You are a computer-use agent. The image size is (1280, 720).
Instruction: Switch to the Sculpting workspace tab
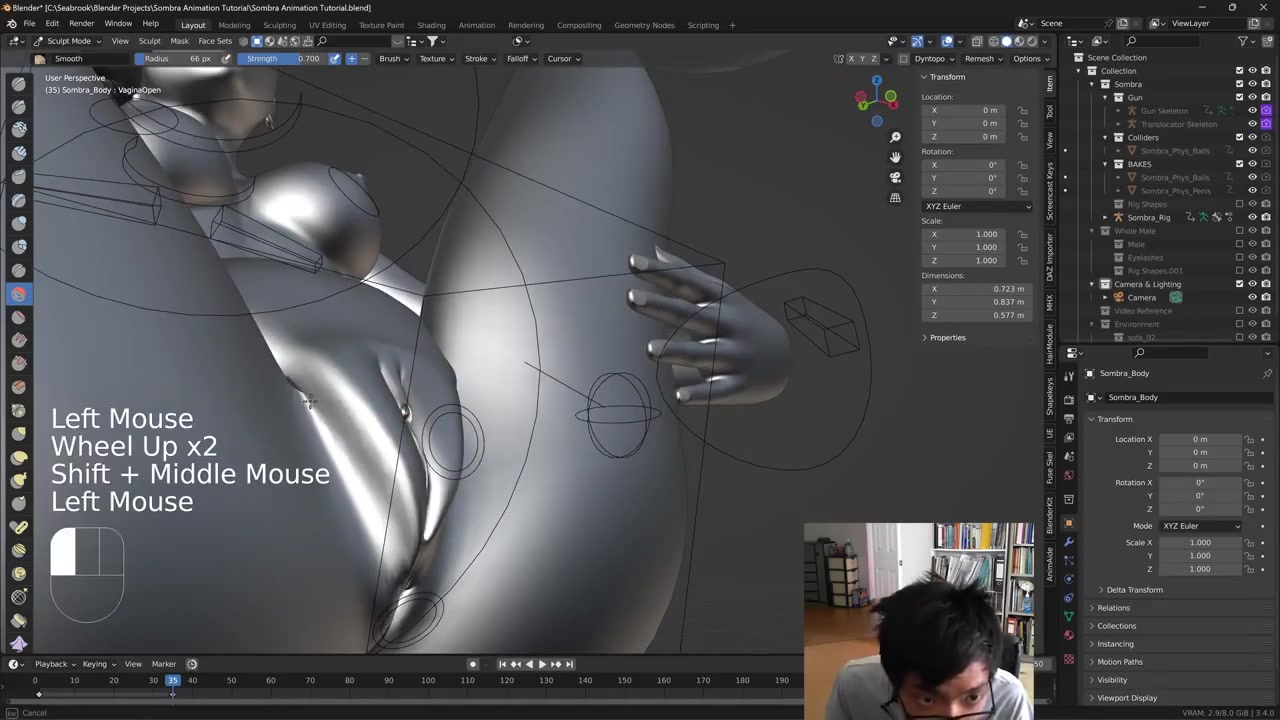coord(279,25)
